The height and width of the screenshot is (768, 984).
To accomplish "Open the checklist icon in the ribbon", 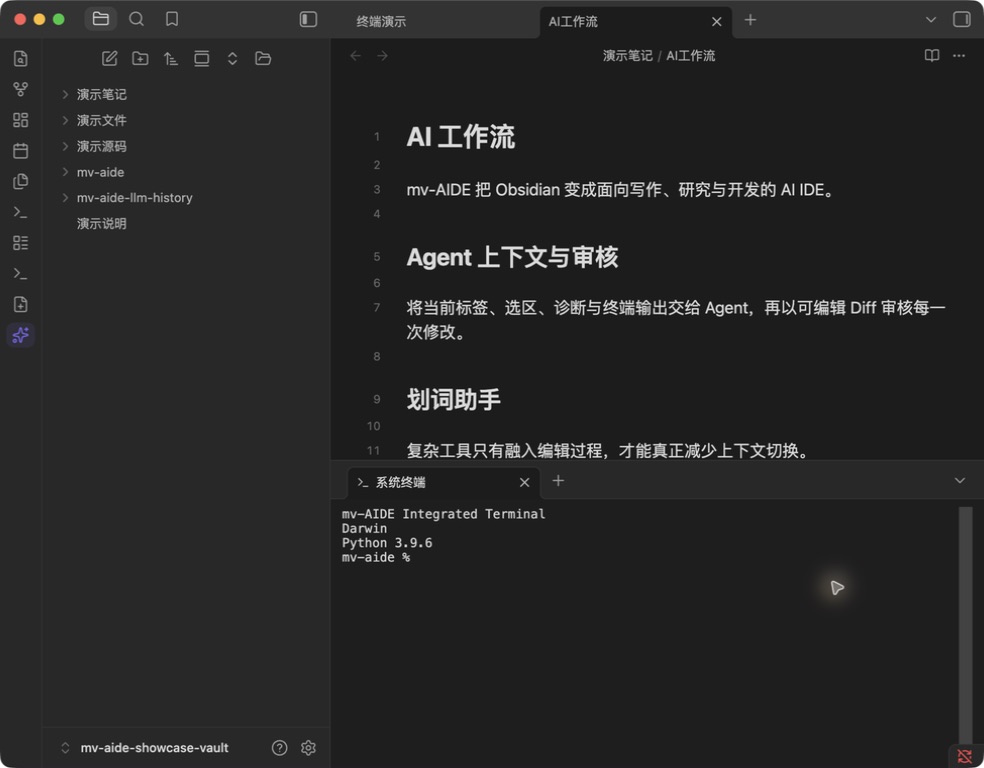I will pos(21,243).
